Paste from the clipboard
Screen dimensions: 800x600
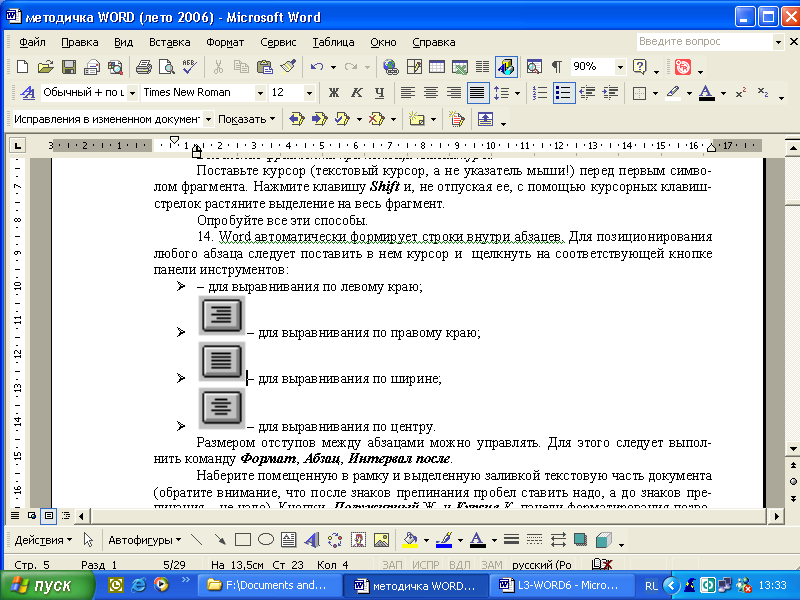264,67
